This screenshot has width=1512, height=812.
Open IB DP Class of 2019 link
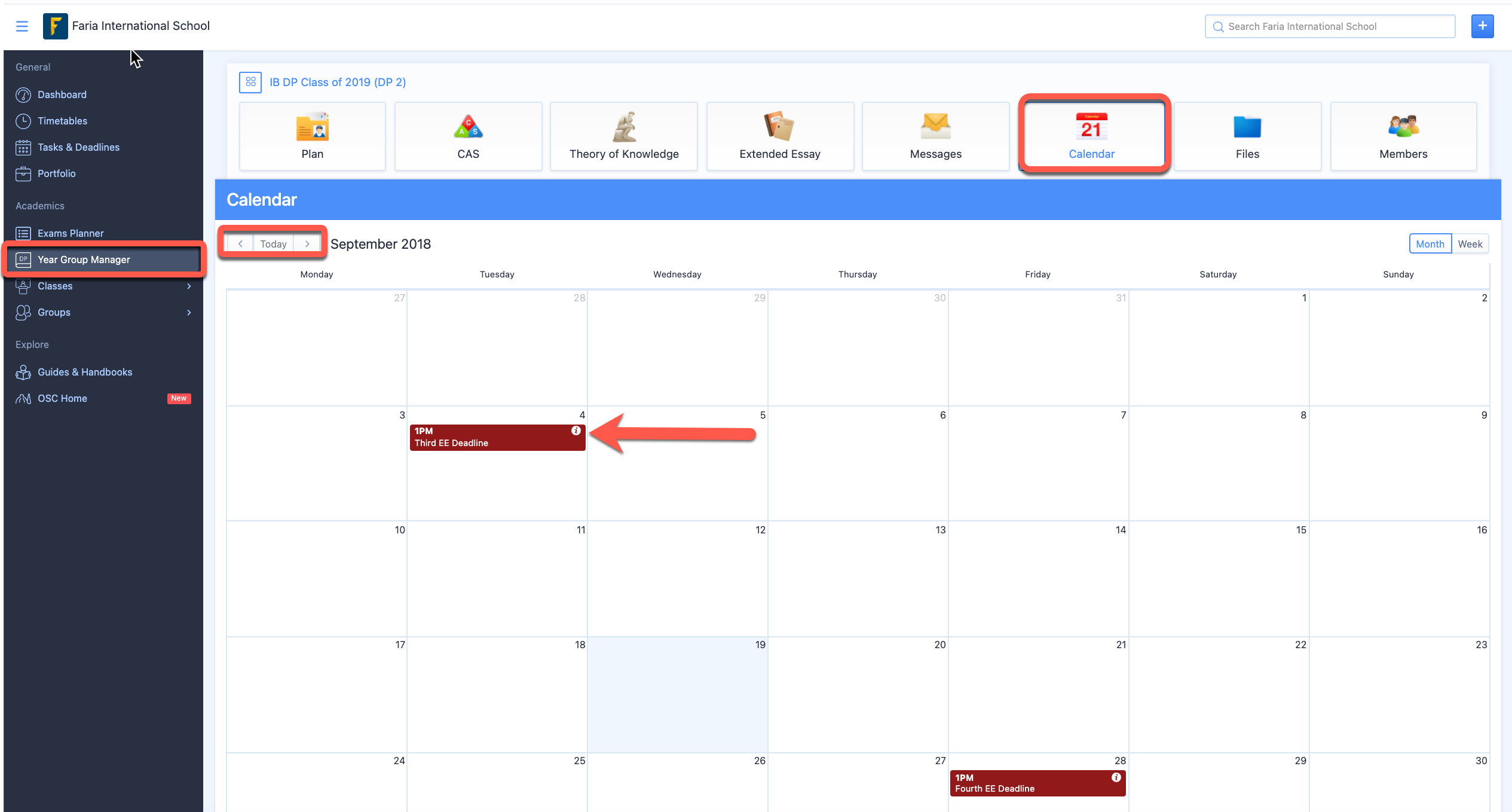[338, 82]
